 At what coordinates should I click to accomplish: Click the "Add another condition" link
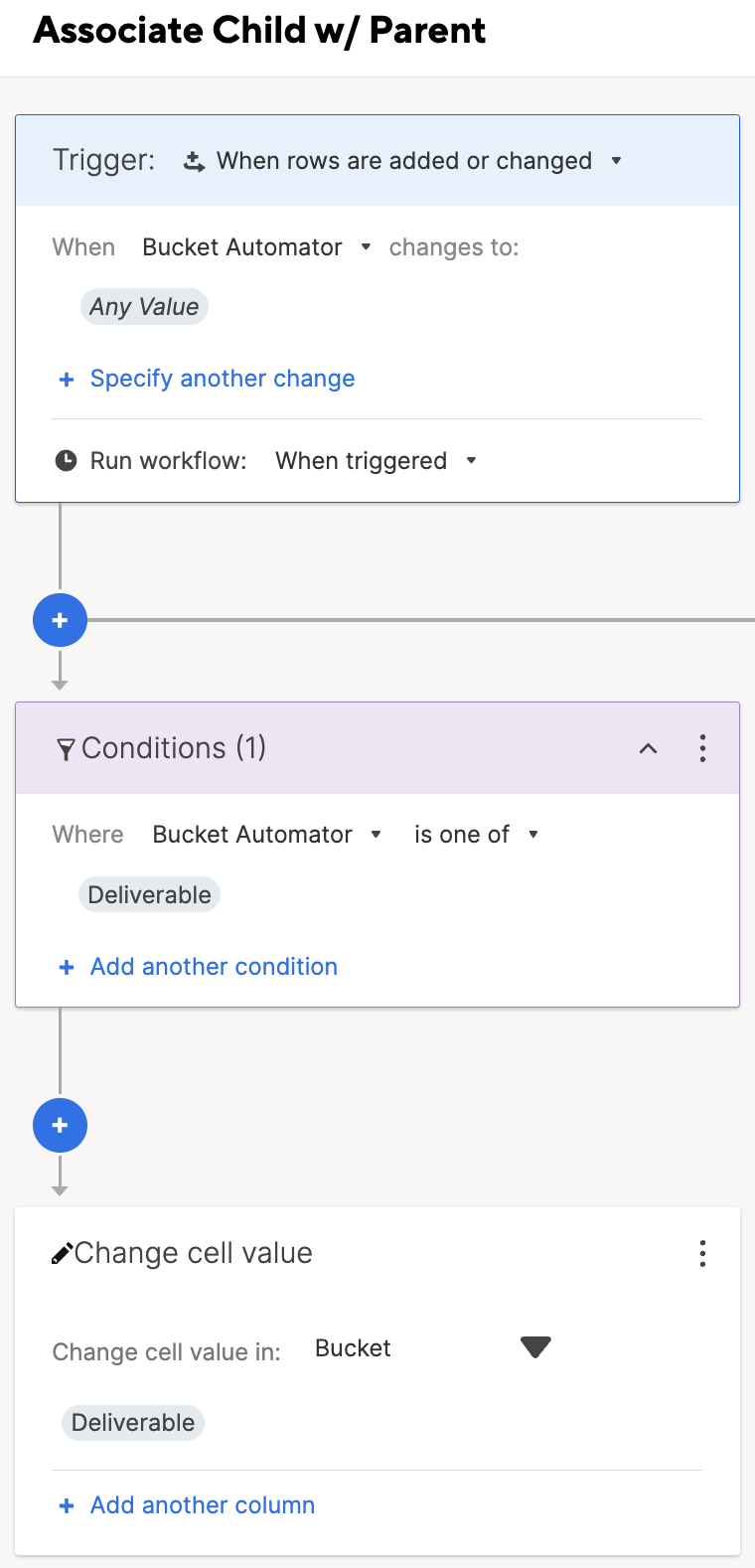[x=213, y=966]
